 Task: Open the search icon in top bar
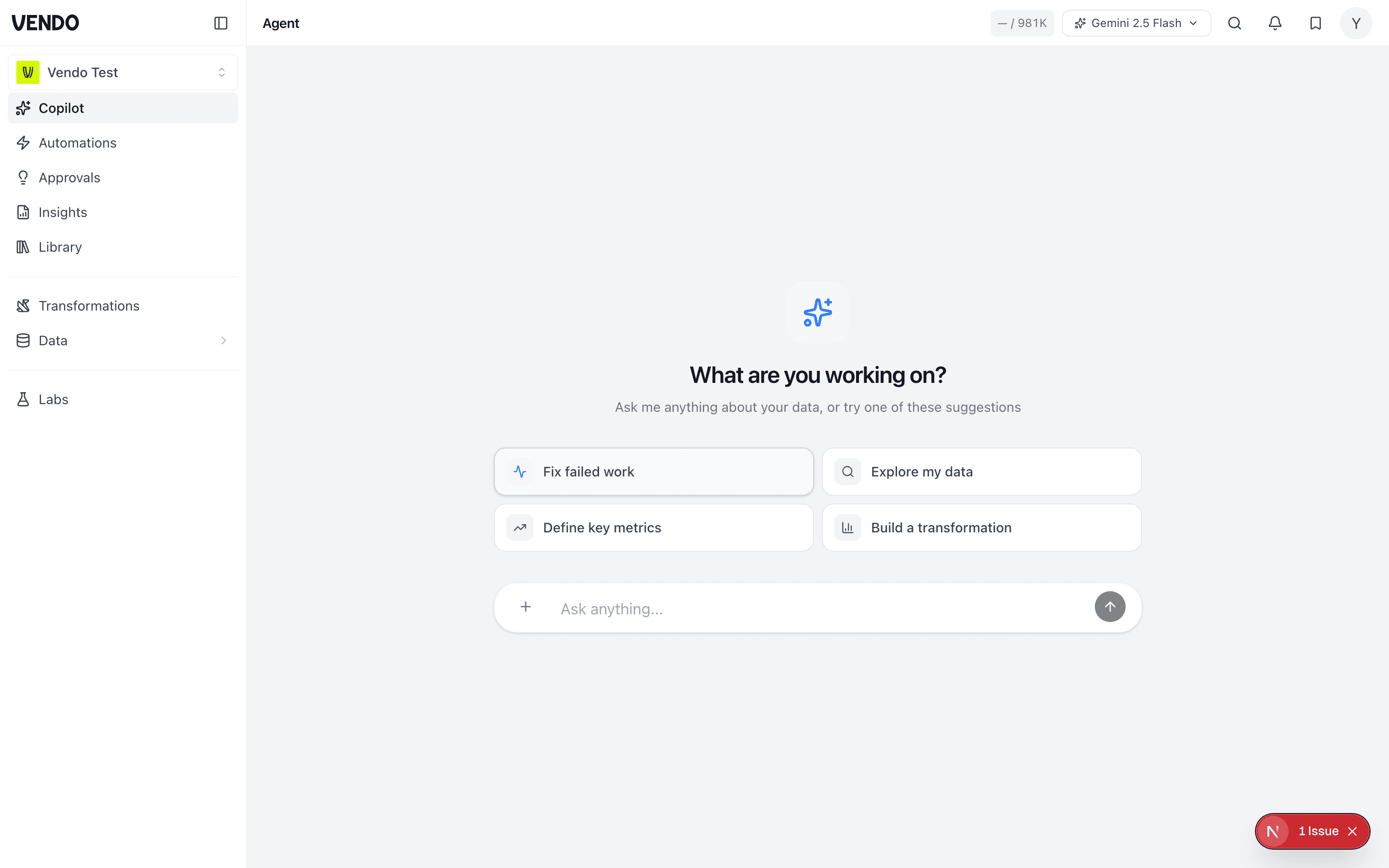click(x=1235, y=23)
